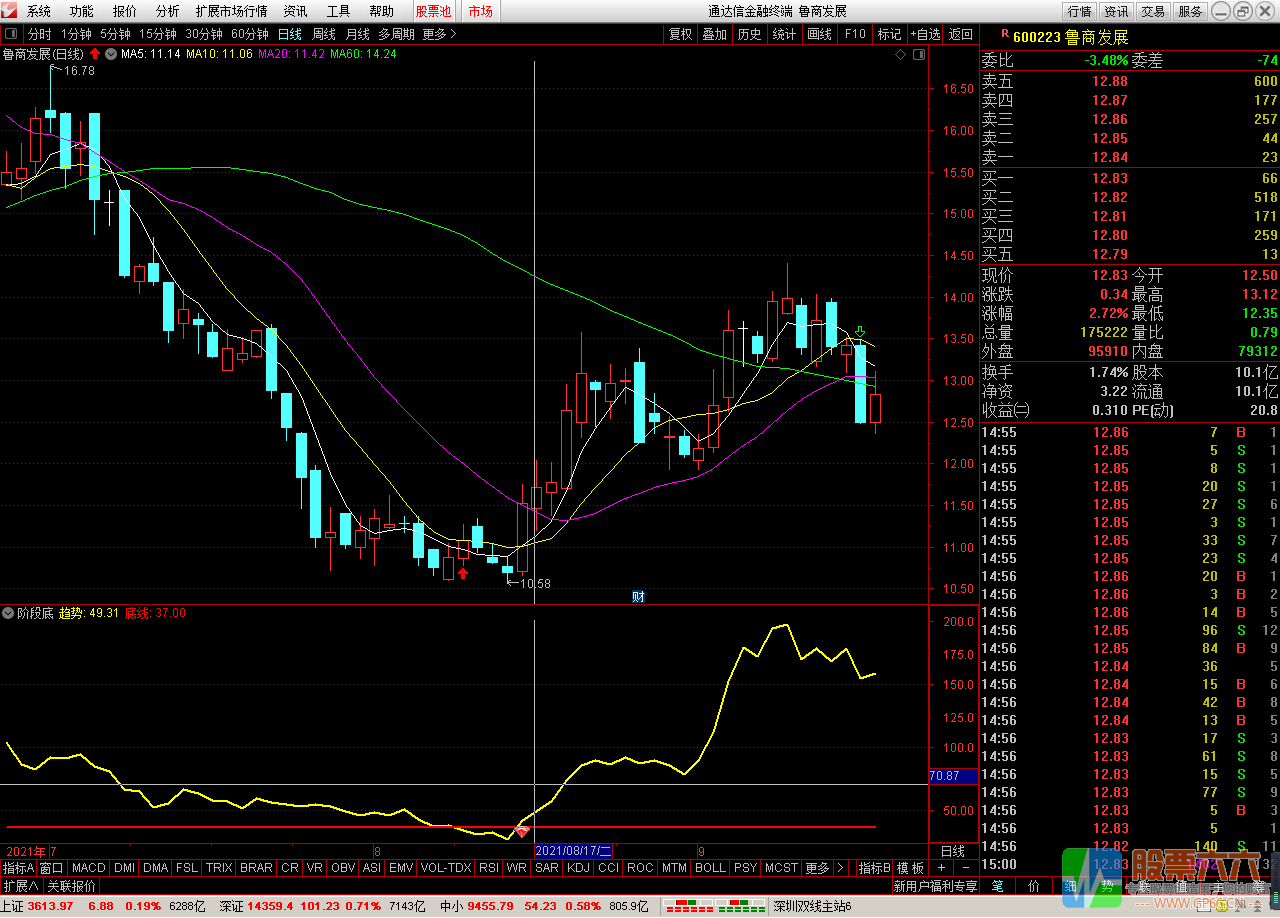Open 多周期 view
This screenshot has height=918, width=1280.
(x=396, y=34)
